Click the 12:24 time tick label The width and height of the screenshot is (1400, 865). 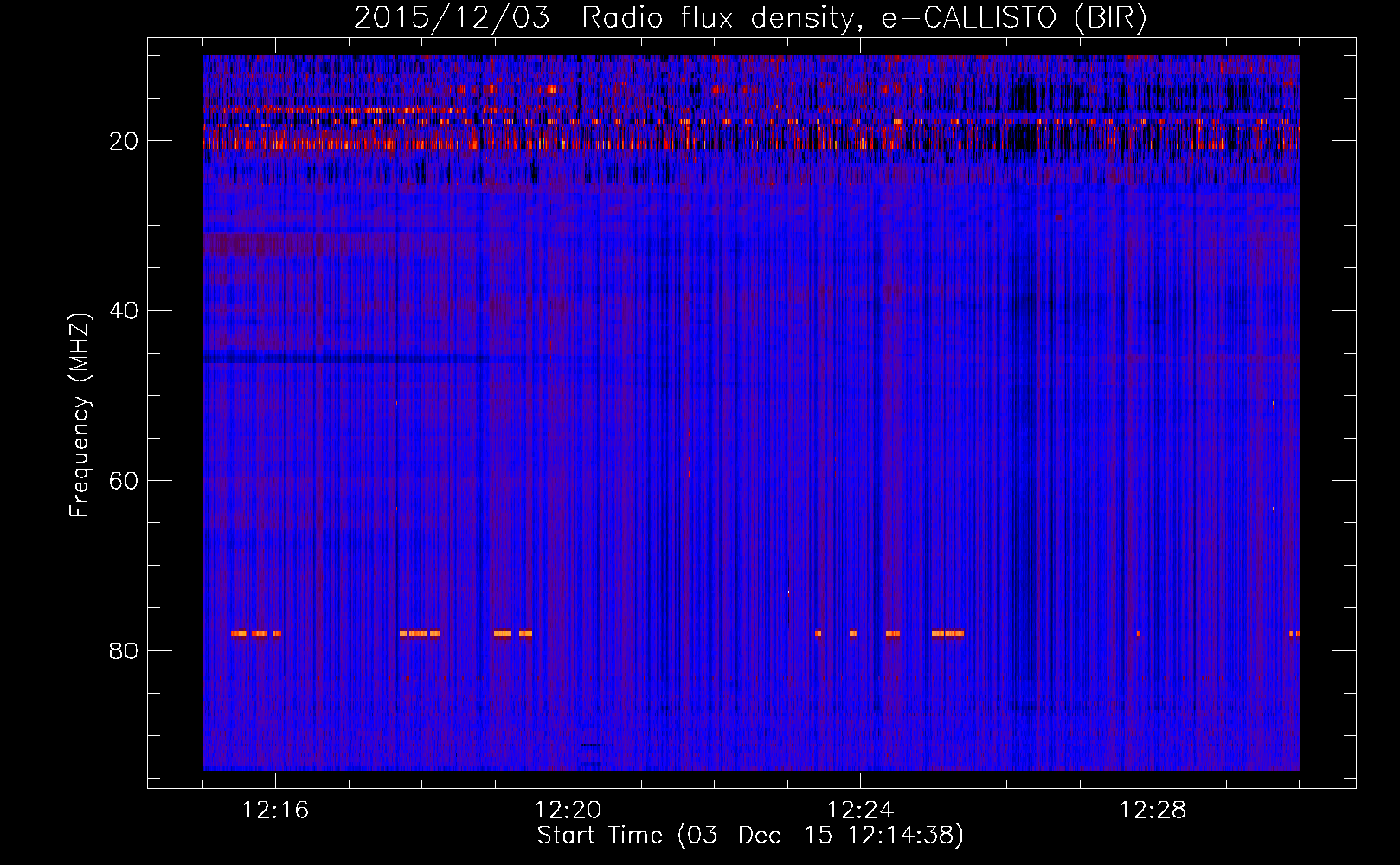click(860, 811)
